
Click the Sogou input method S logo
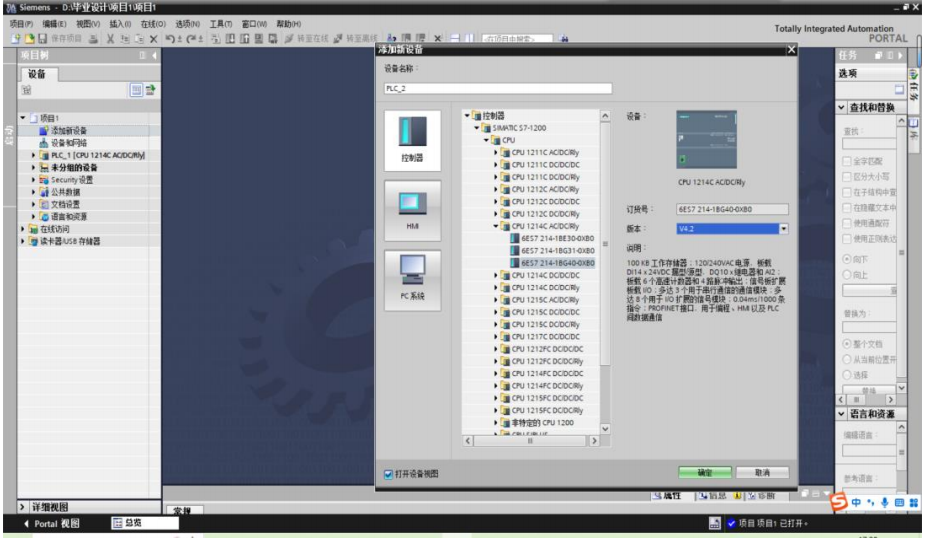click(x=838, y=502)
